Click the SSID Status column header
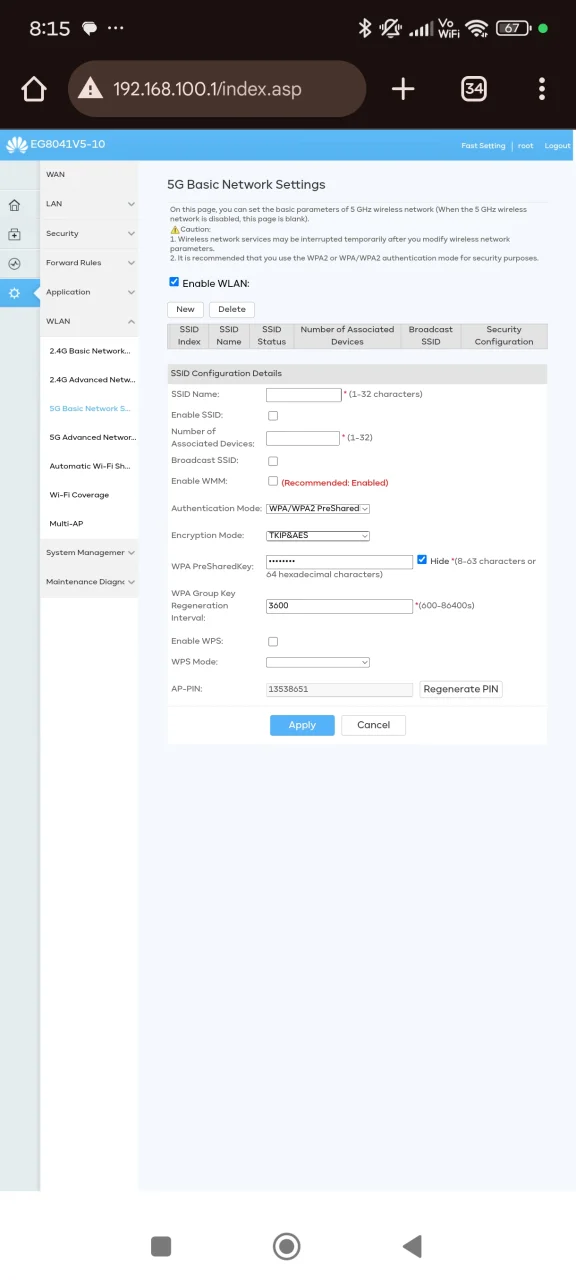Image resolution: width=576 pixels, height=1280 pixels. 271,335
